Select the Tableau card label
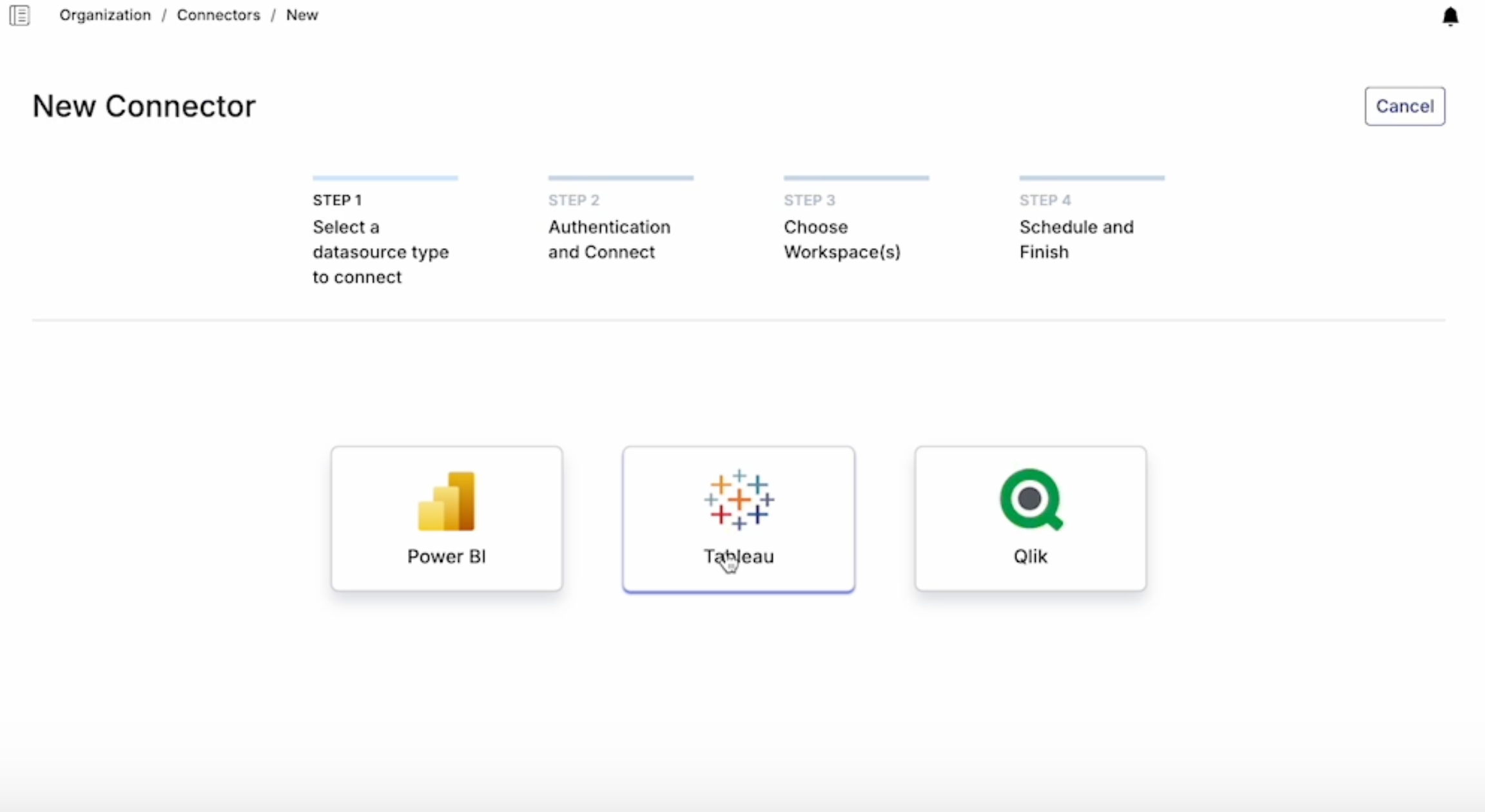 (x=739, y=556)
